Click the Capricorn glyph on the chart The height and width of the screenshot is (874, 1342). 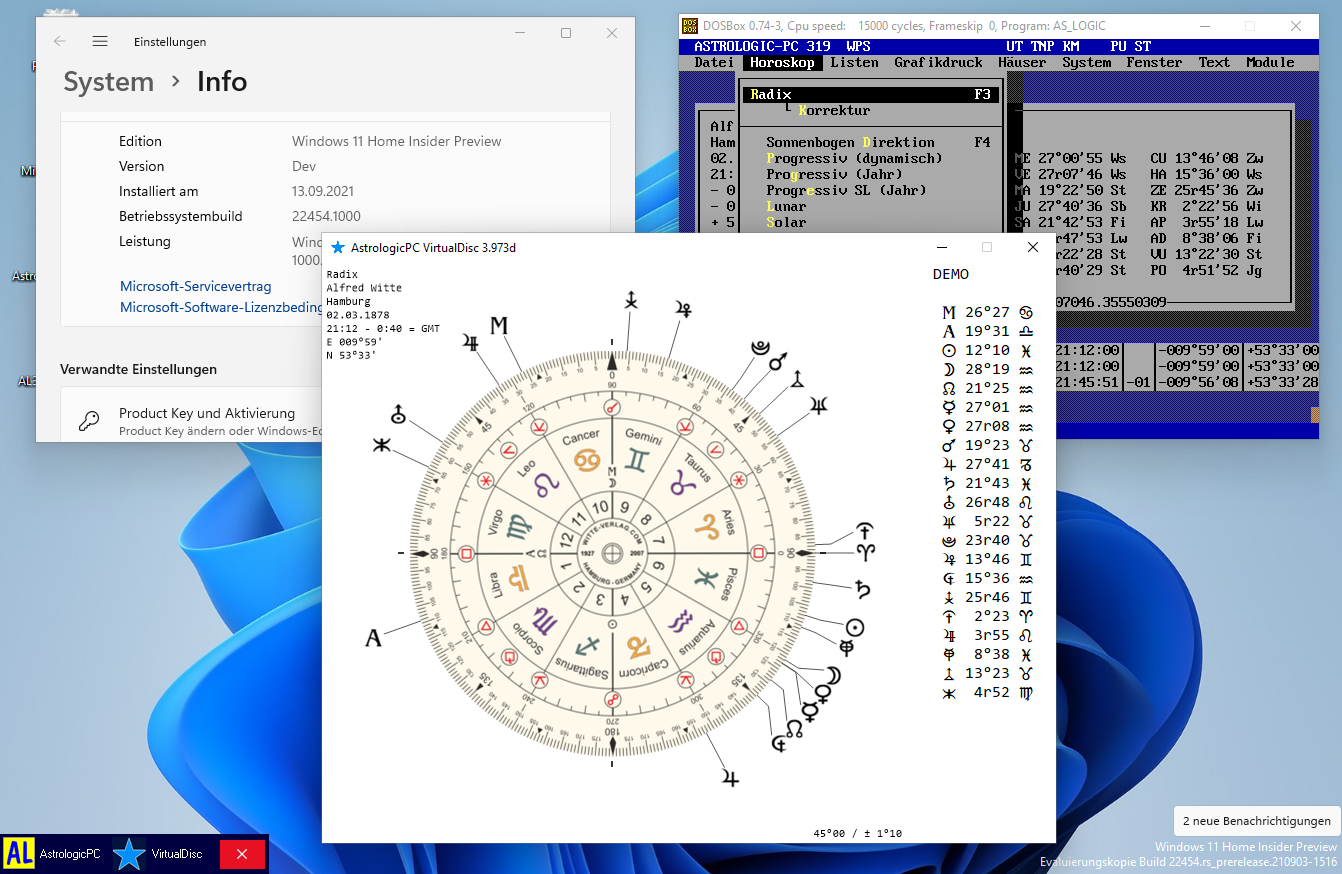[x=638, y=647]
